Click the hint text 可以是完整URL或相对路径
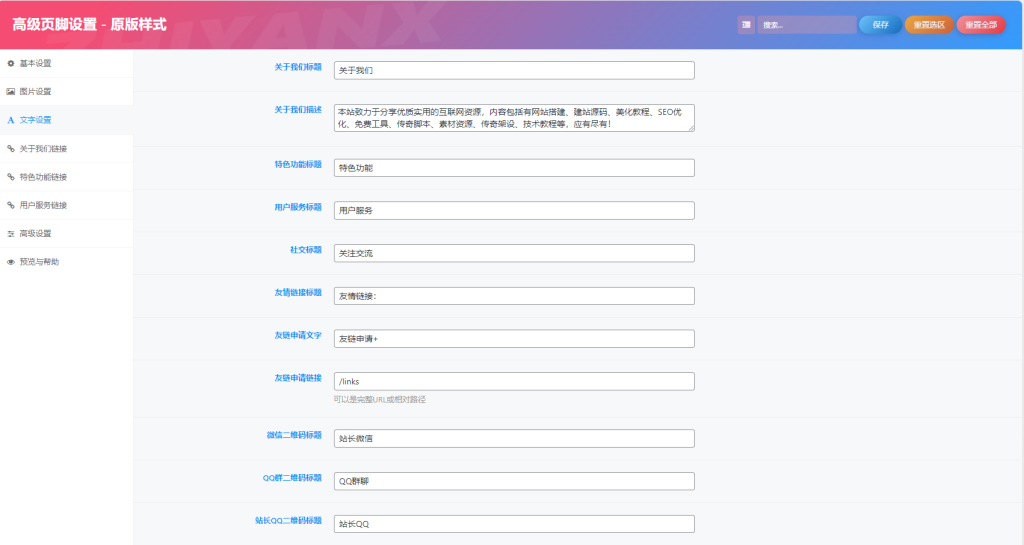 pos(379,399)
